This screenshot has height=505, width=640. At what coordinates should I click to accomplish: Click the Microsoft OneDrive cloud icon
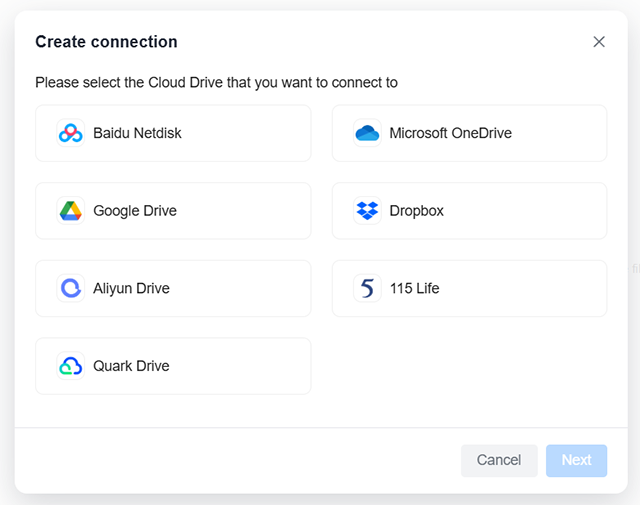[x=367, y=133]
